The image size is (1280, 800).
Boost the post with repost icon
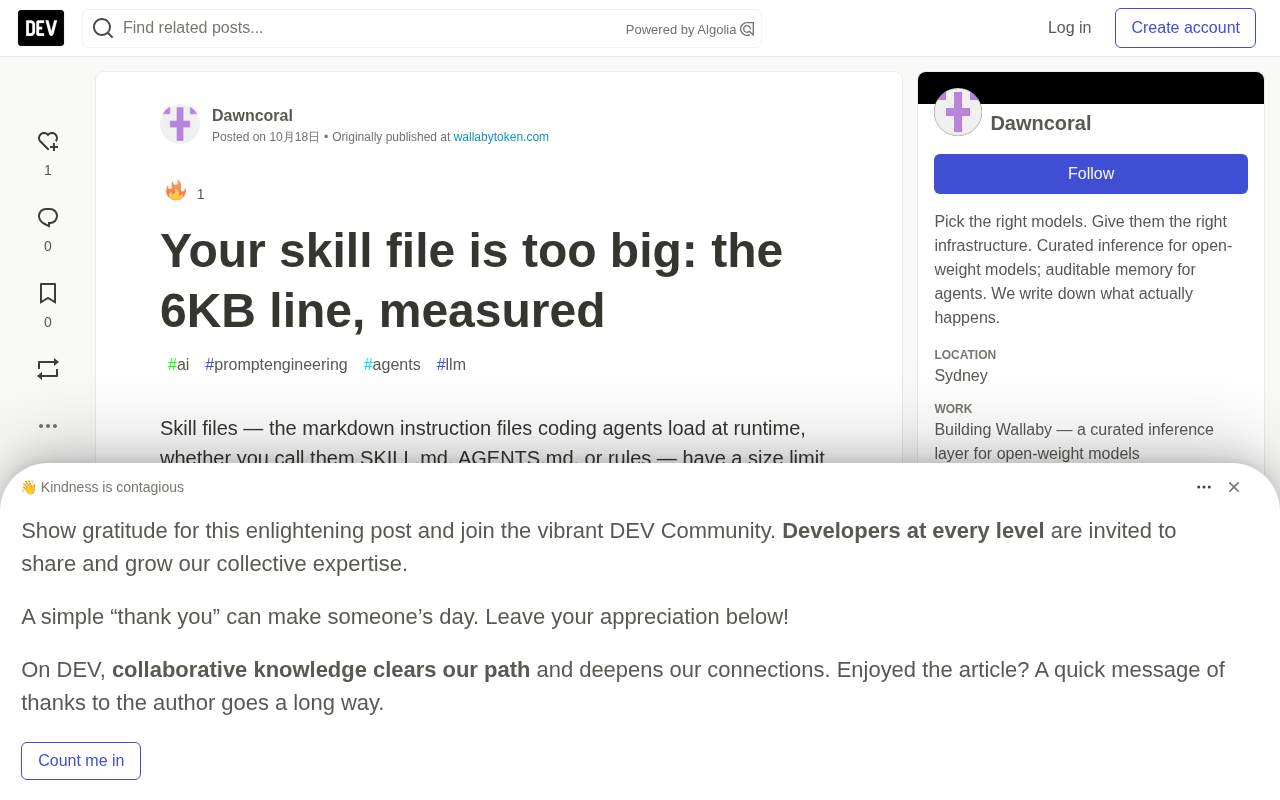coord(48,369)
